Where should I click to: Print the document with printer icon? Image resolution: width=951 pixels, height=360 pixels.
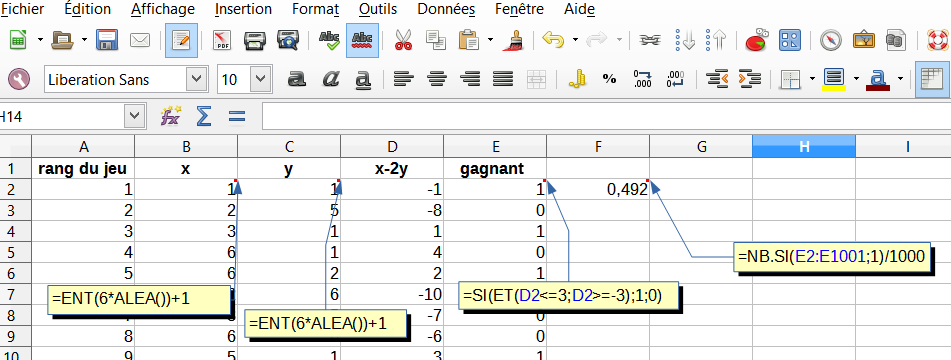[x=255, y=41]
